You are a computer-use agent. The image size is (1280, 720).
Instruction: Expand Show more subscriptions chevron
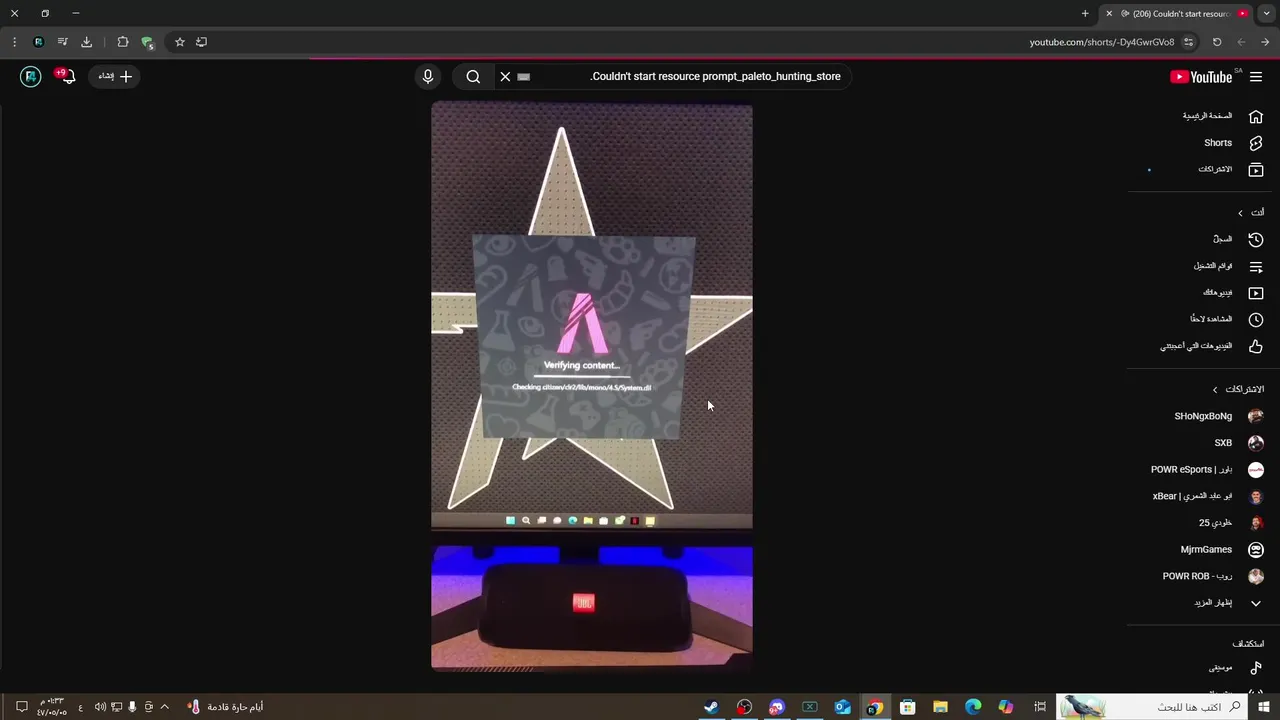[1256, 603]
